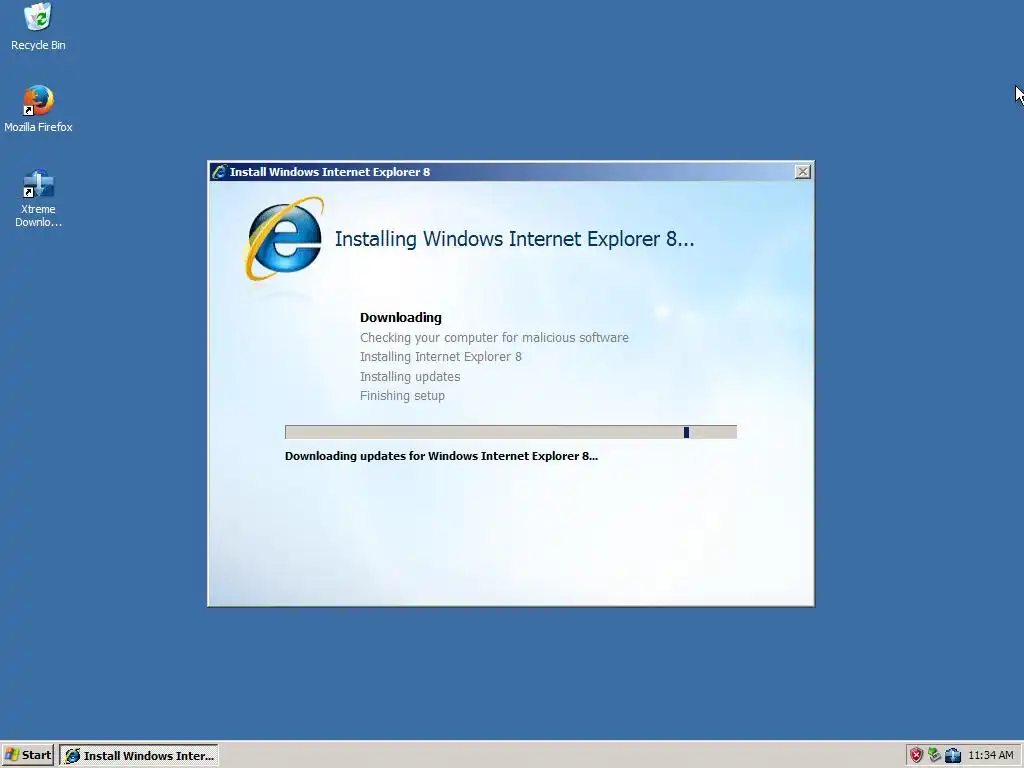Image resolution: width=1024 pixels, height=768 pixels.
Task: Click the "Installing Internet Explorer 8" step
Action: pos(441,357)
